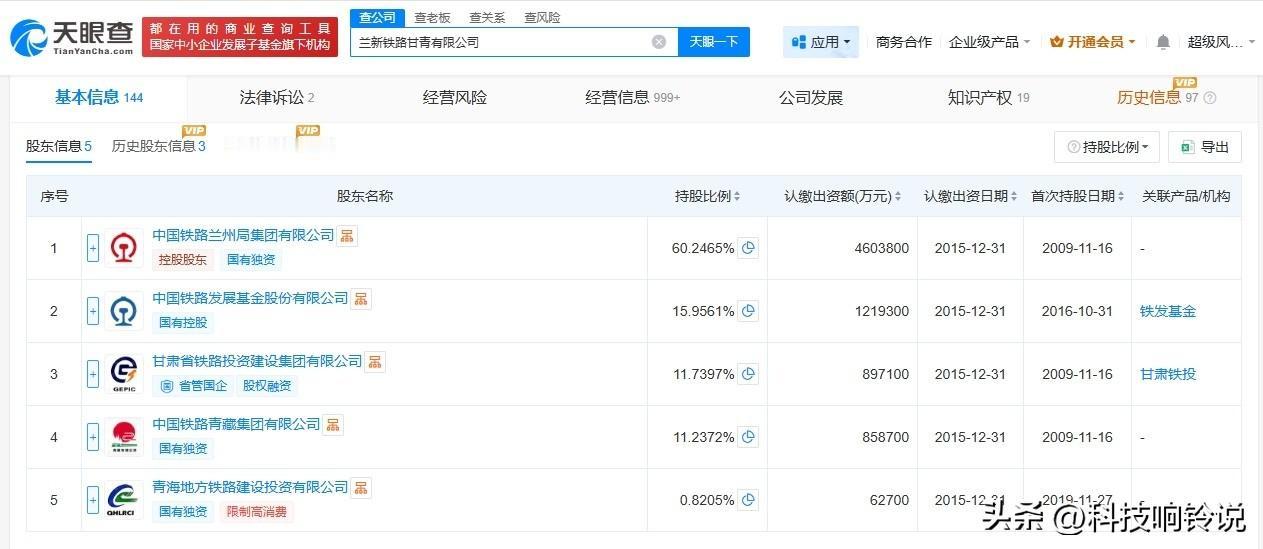
Task: Switch to 查公司 search tab
Action: 378,17
